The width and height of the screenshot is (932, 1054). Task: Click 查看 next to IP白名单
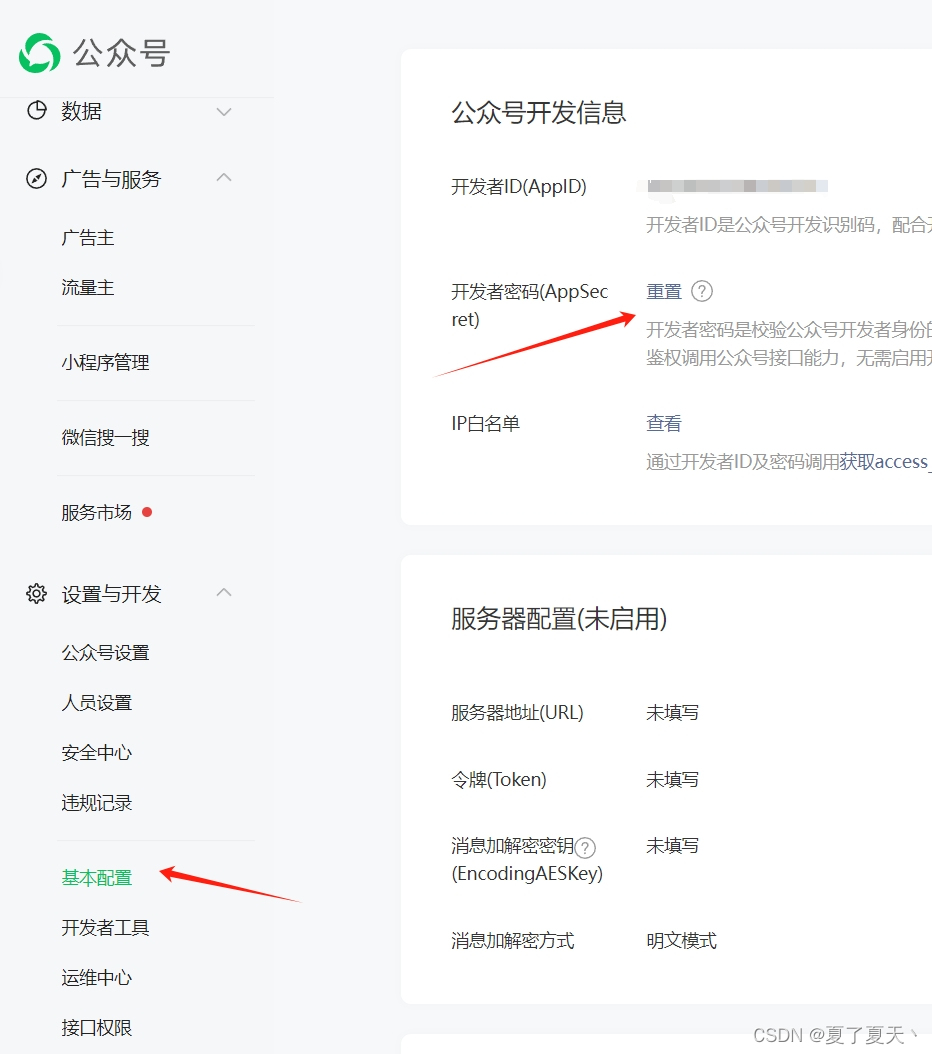(x=664, y=422)
